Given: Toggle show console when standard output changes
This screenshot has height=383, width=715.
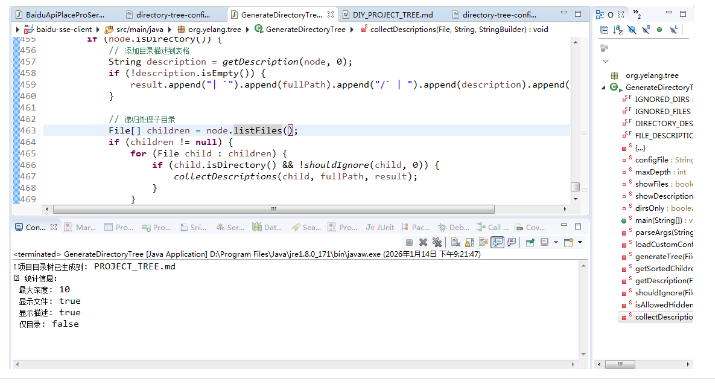Looking at the screenshot, I should point(497,243).
